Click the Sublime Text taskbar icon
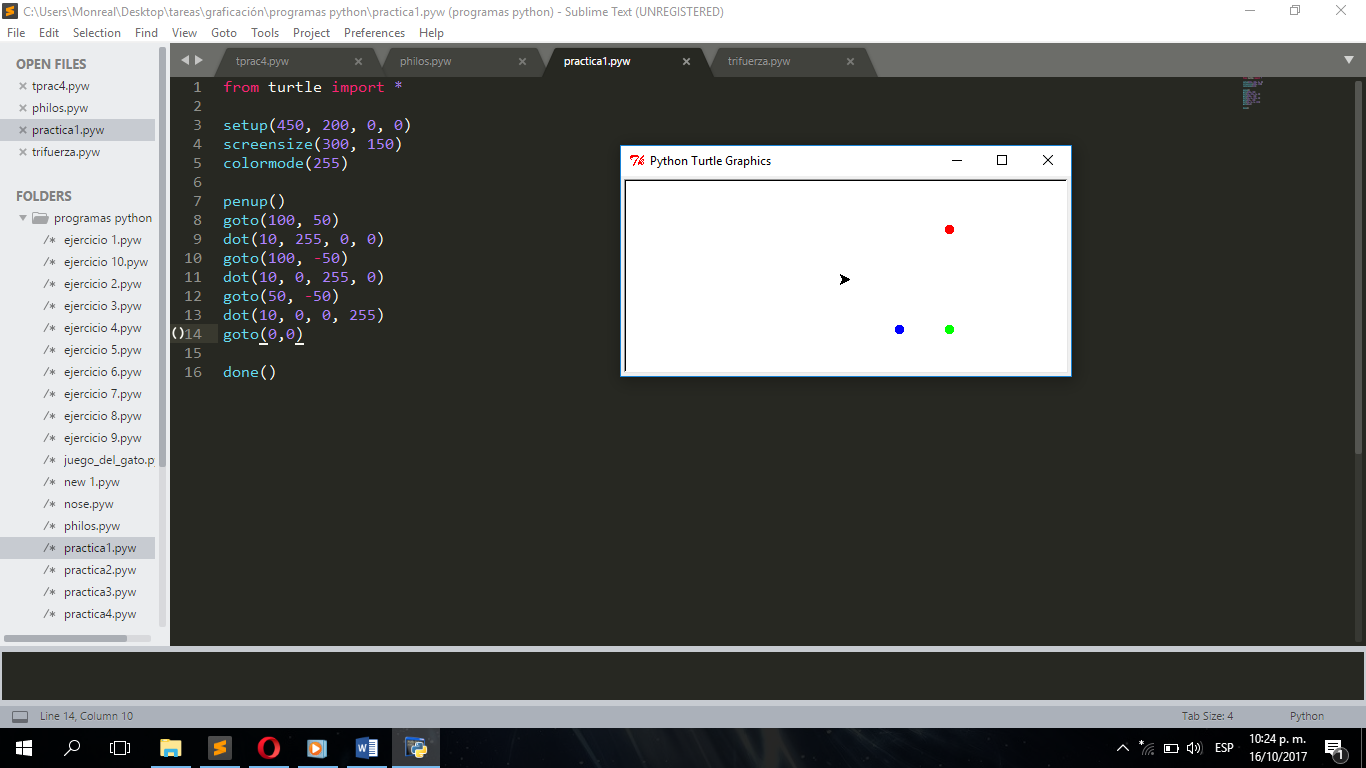Viewport: 1366px width, 768px height. (220, 747)
